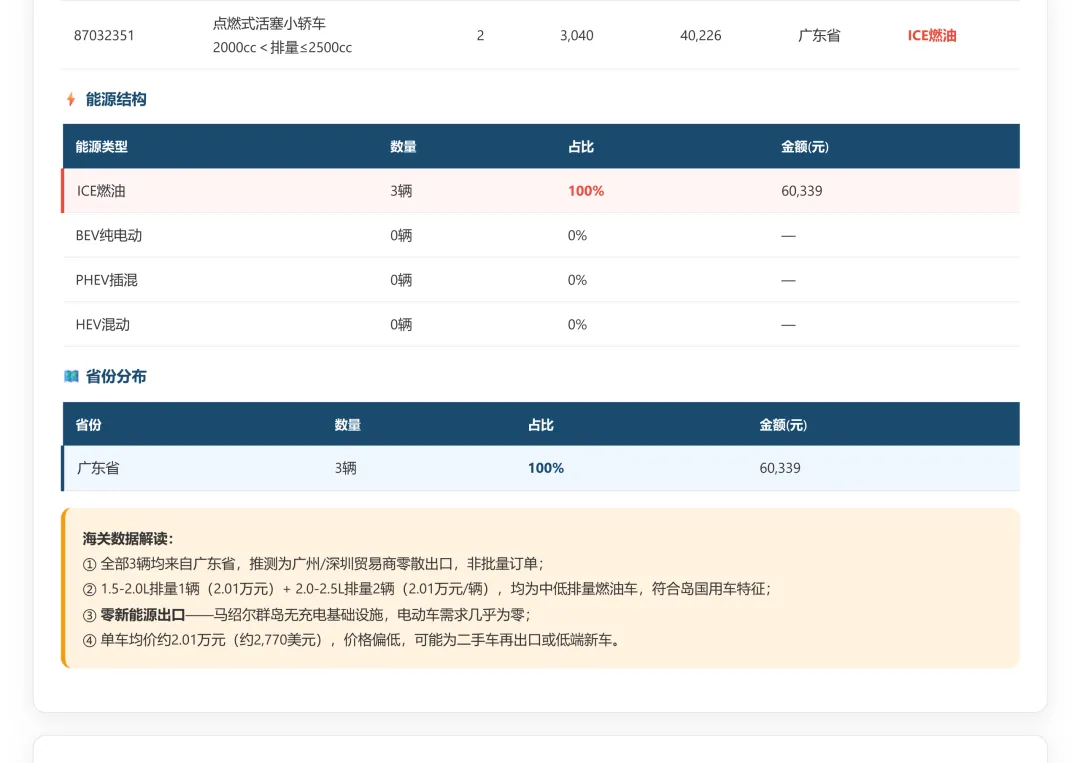
Task: Click 0辆 in the PHEV插混 row
Action: tap(401, 280)
